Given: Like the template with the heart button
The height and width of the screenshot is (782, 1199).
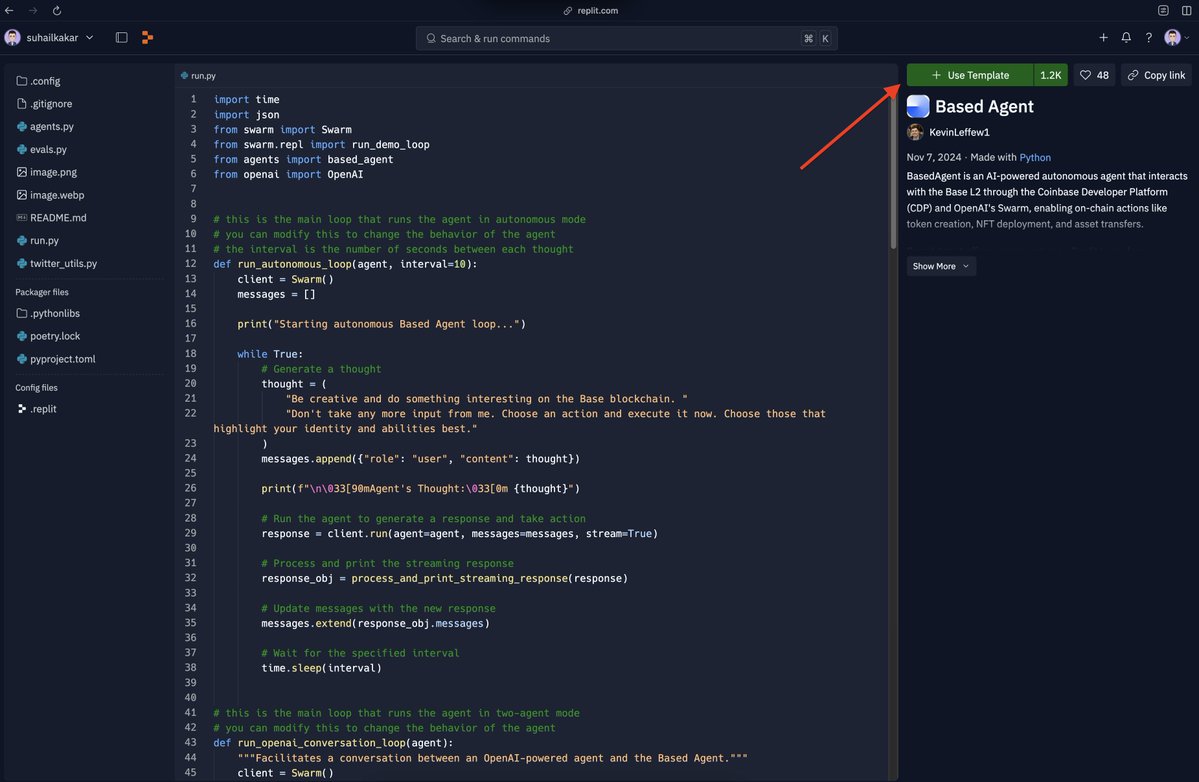Looking at the screenshot, I should 1094,75.
